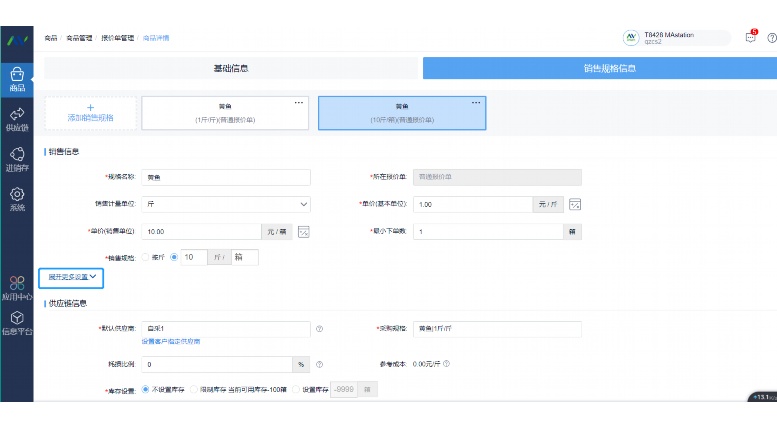Focus the sales spec unit field showing 箱

click(x=245, y=257)
